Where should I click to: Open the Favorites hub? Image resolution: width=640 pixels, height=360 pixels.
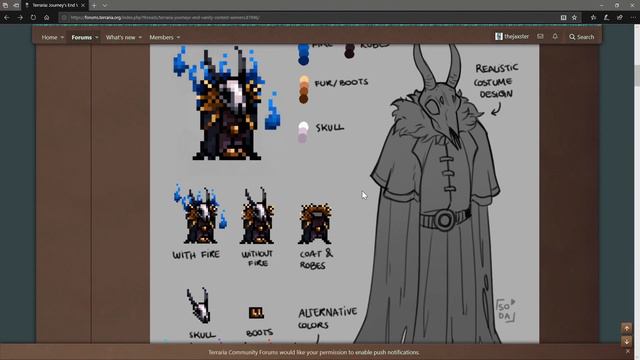pos(593,18)
